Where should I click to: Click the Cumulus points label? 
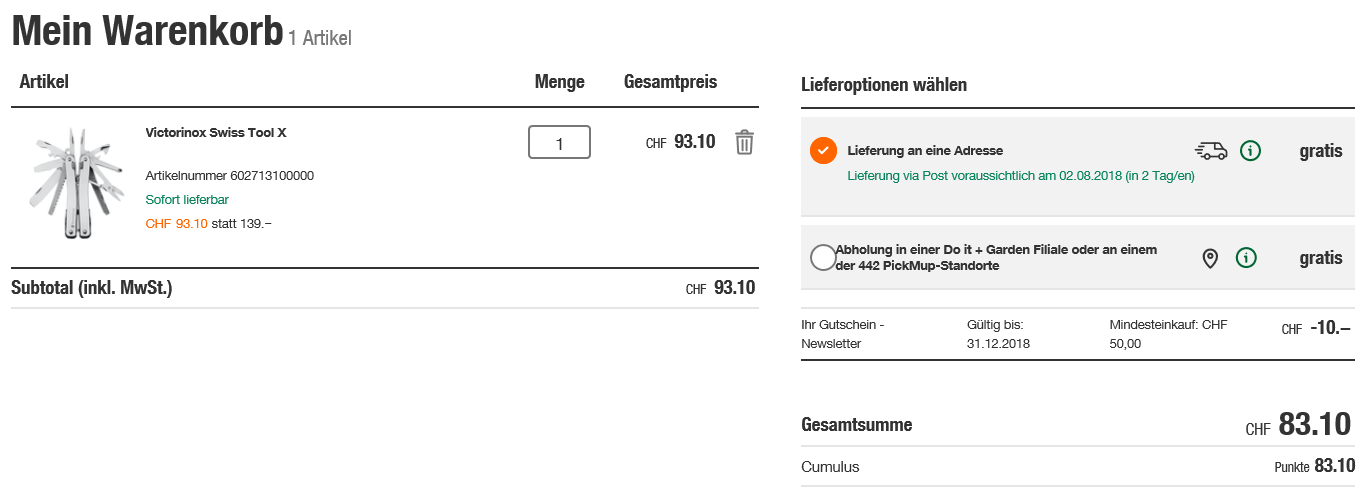pyautogui.click(x=830, y=467)
